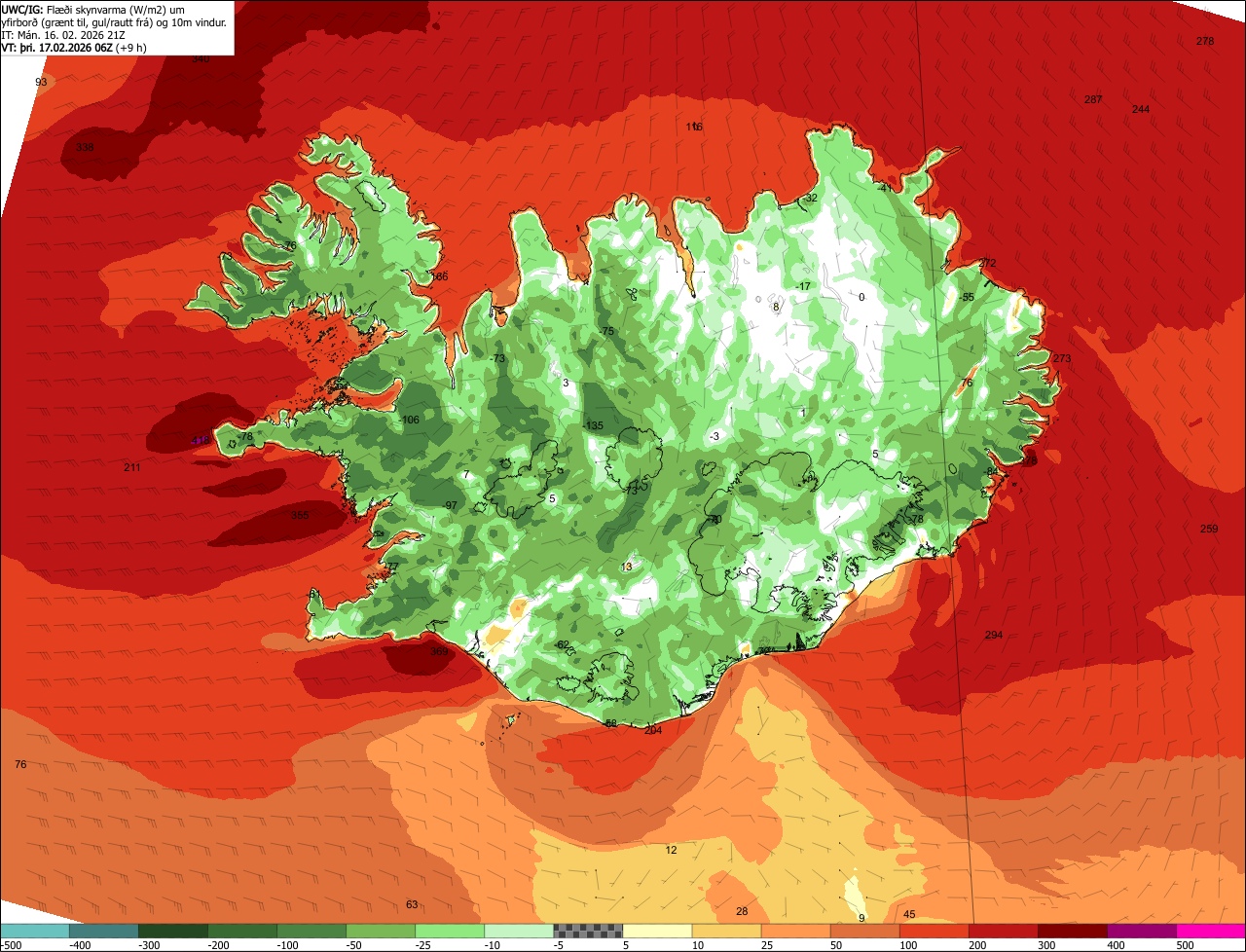Click the 355 value in the dark red streak

tap(300, 515)
